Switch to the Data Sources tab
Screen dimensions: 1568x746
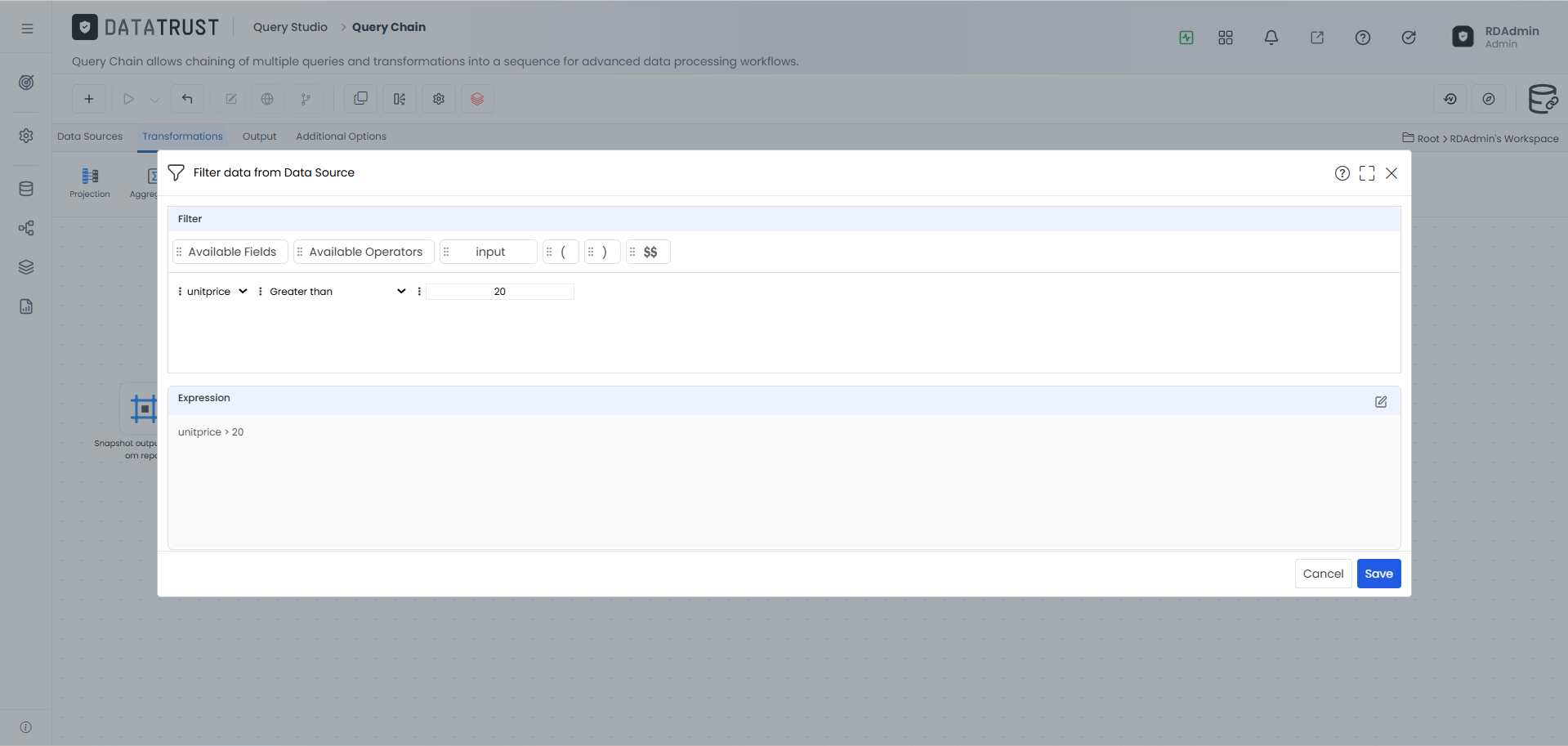[90, 136]
